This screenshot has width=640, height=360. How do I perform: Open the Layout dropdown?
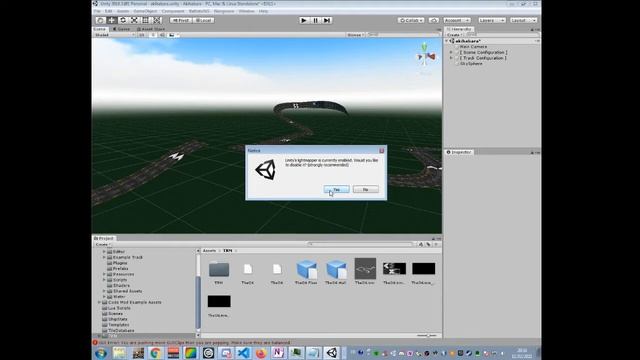(524, 20)
